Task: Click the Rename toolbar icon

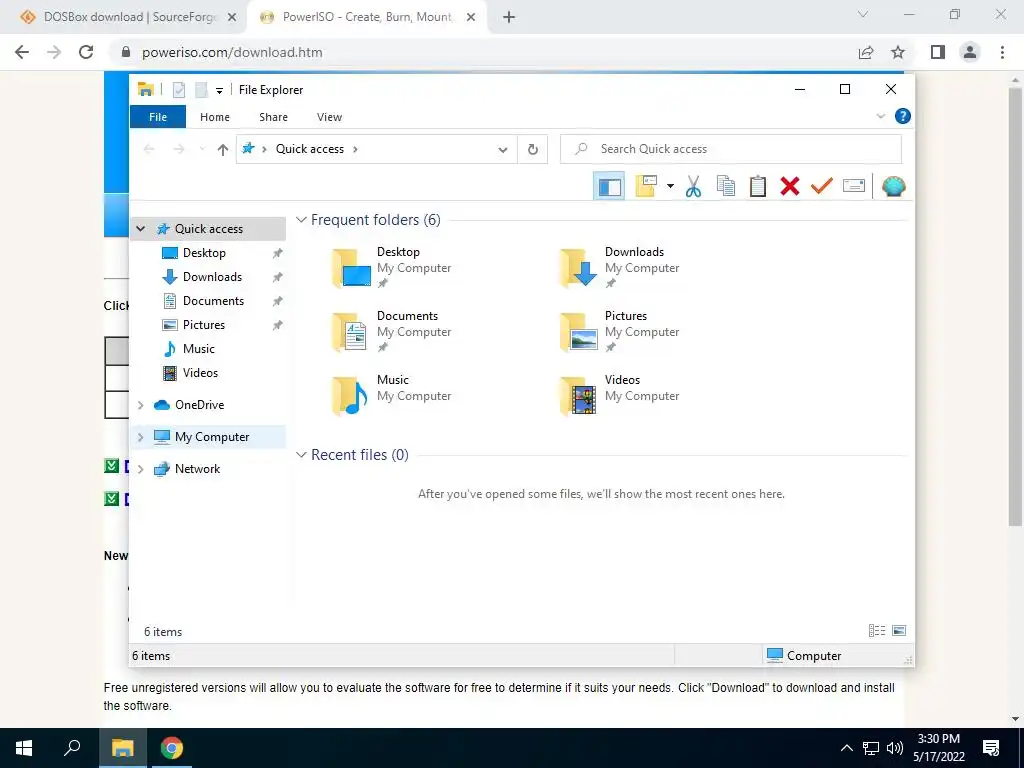Action: (x=854, y=186)
